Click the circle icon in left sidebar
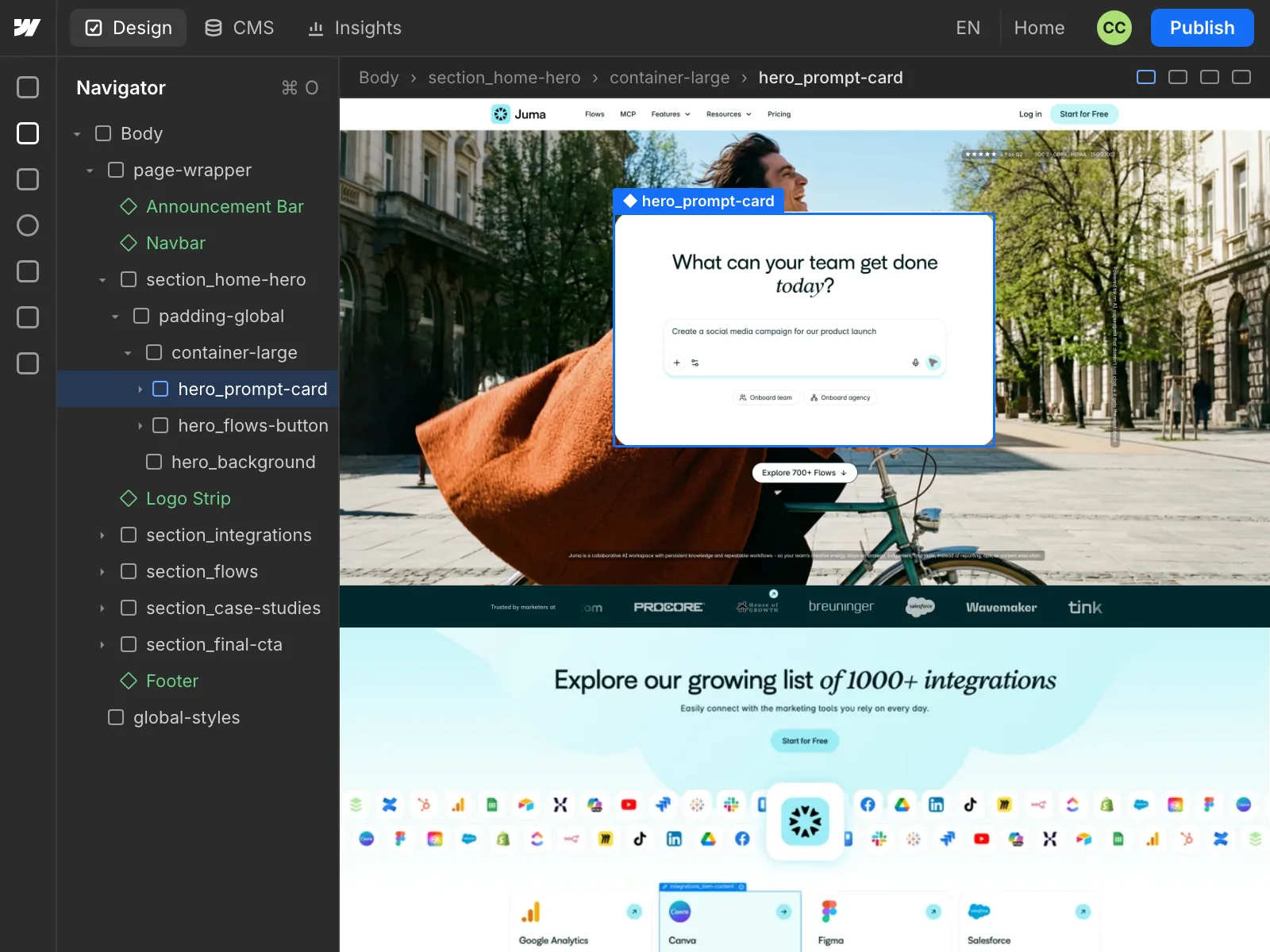Viewport: 1270px width, 952px height. (28, 225)
